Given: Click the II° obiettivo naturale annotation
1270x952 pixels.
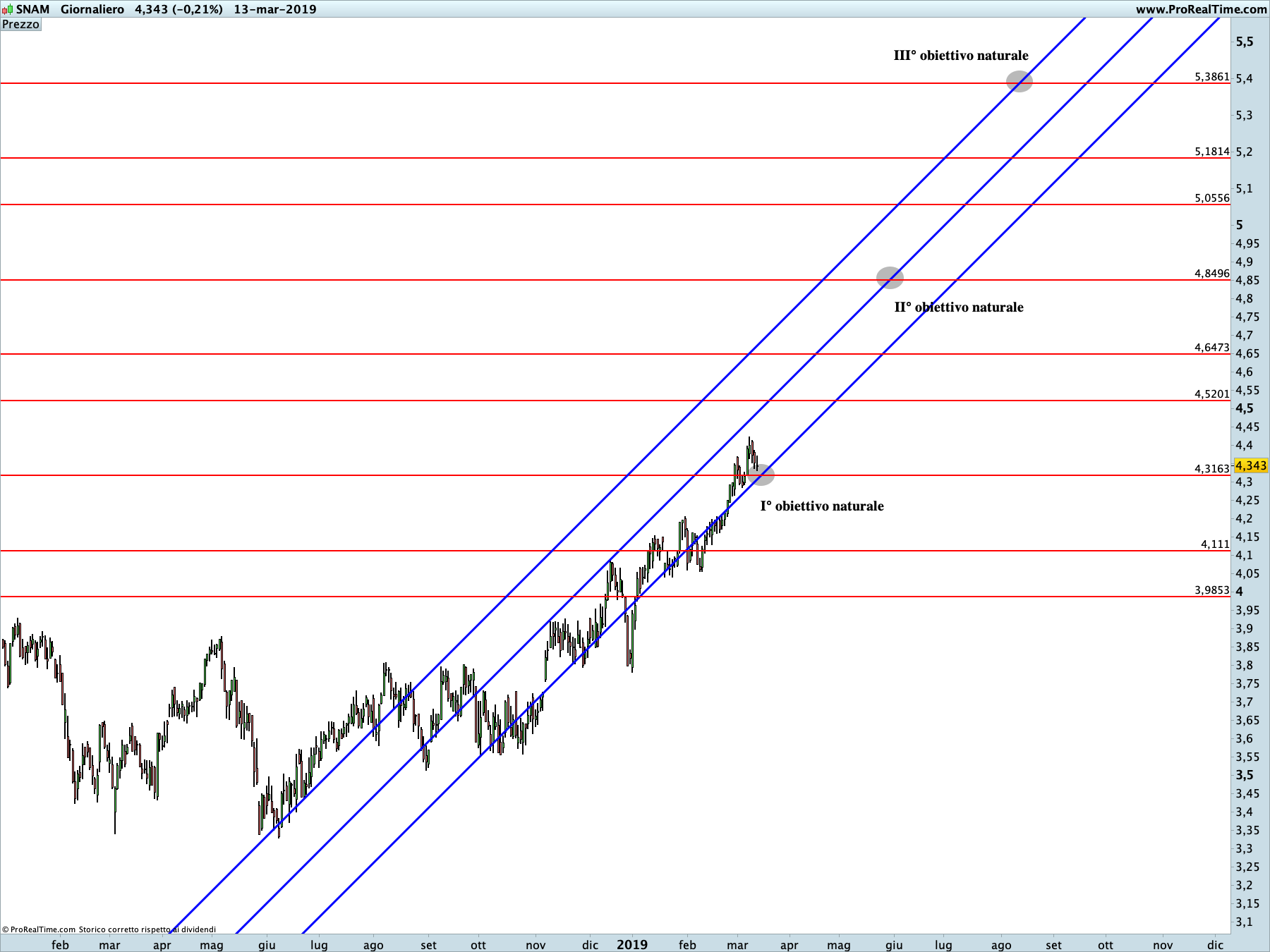Looking at the screenshot, I should point(959,307).
